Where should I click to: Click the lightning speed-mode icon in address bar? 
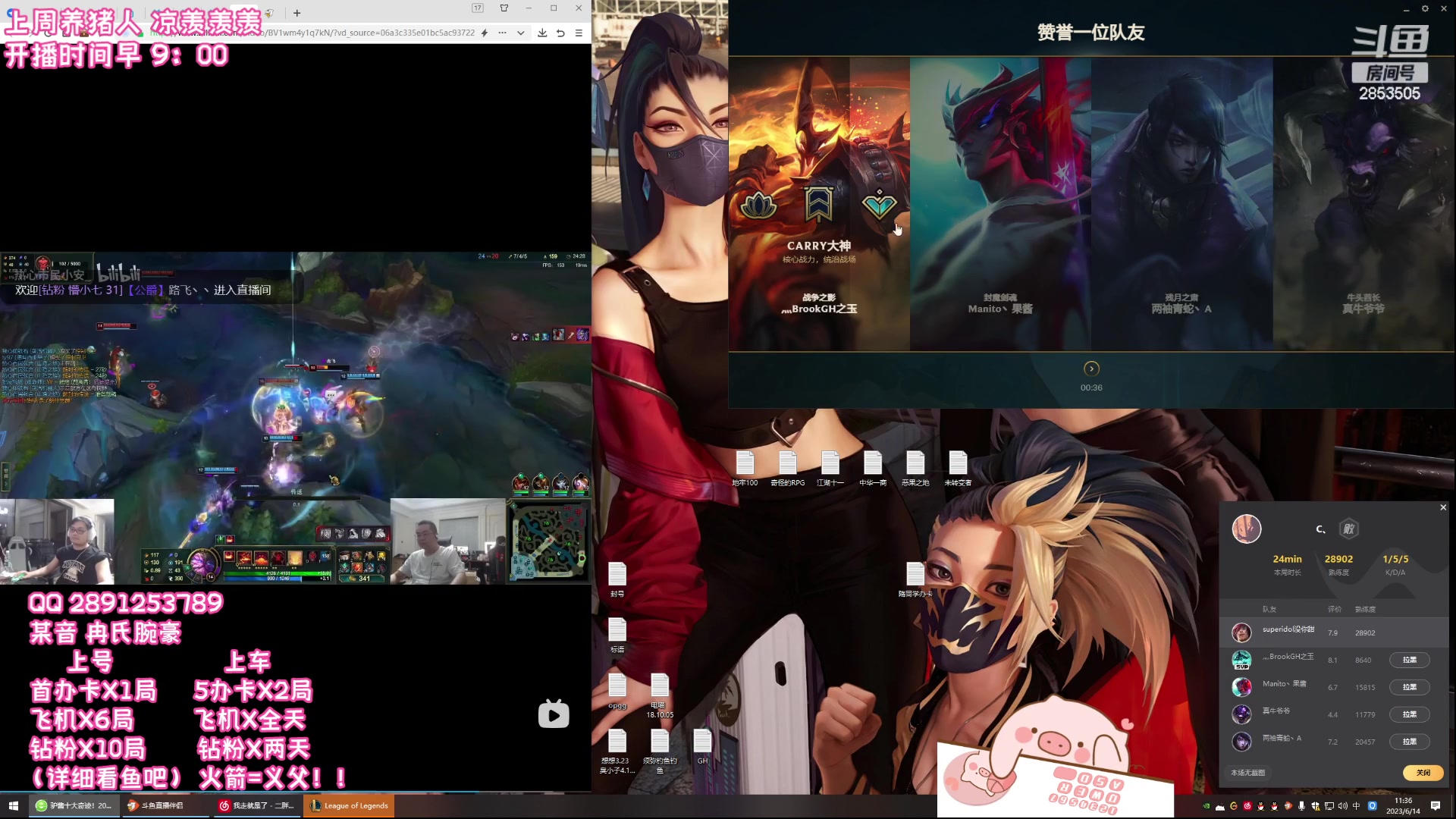pos(485,33)
